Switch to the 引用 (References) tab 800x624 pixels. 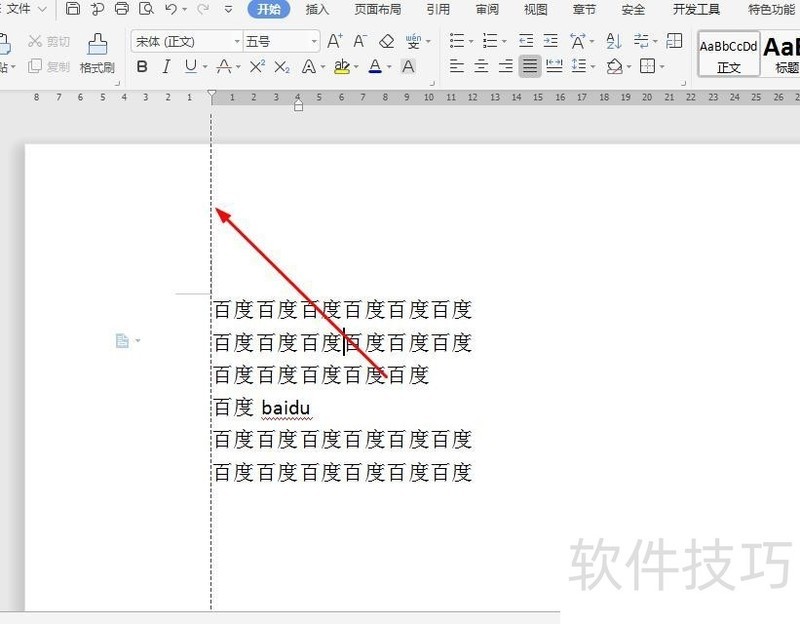coord(438,10)
